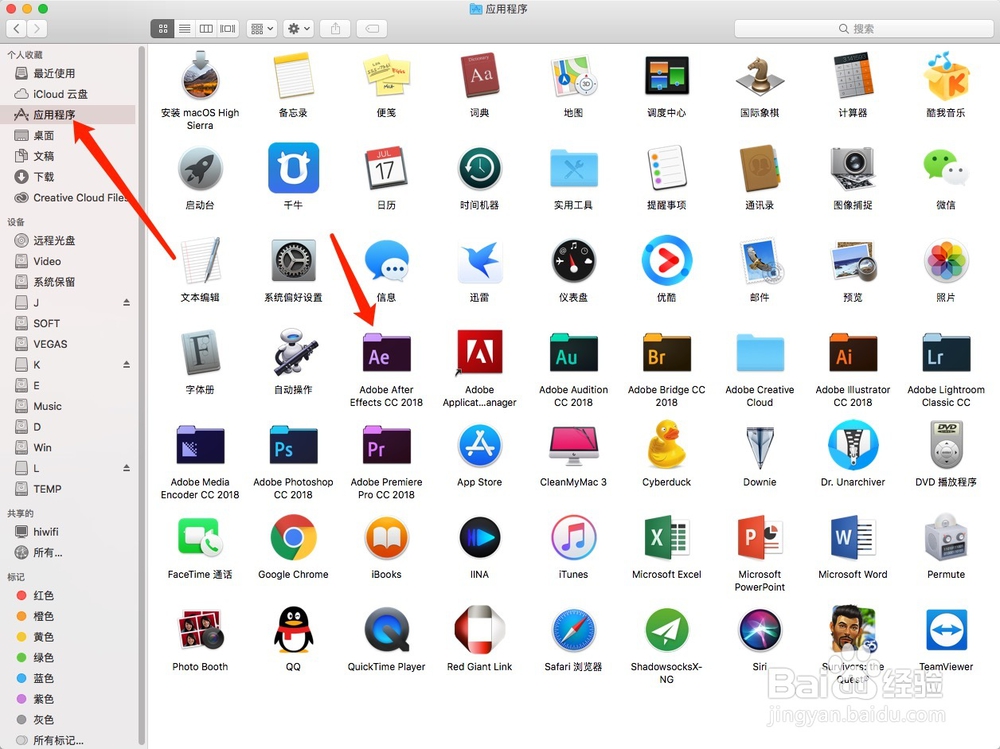Switch to Cover Flow view mode
The width and height of the screenshot is (1000, 749).
[x=228, y=28]
